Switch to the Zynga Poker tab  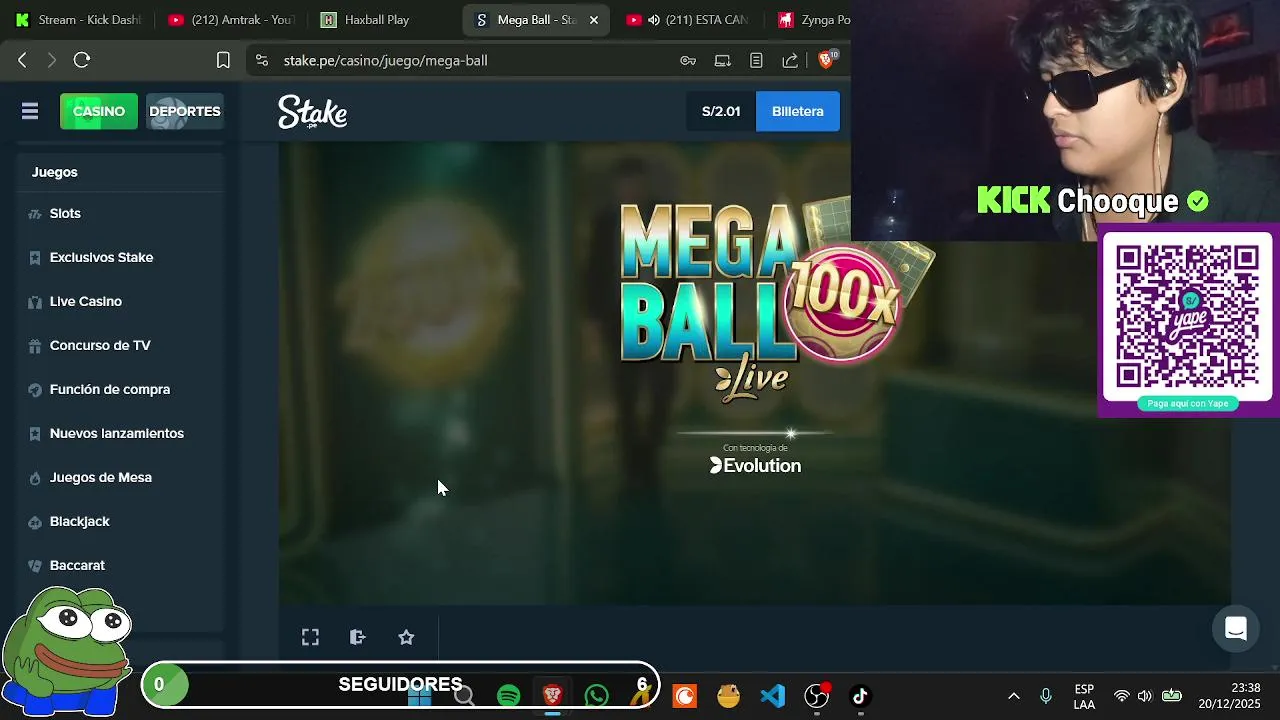click(x=812, y=20)
